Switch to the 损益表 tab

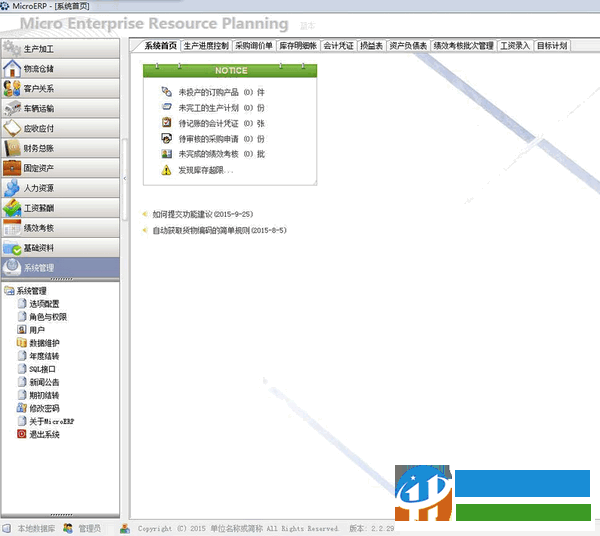pos(371,46)
